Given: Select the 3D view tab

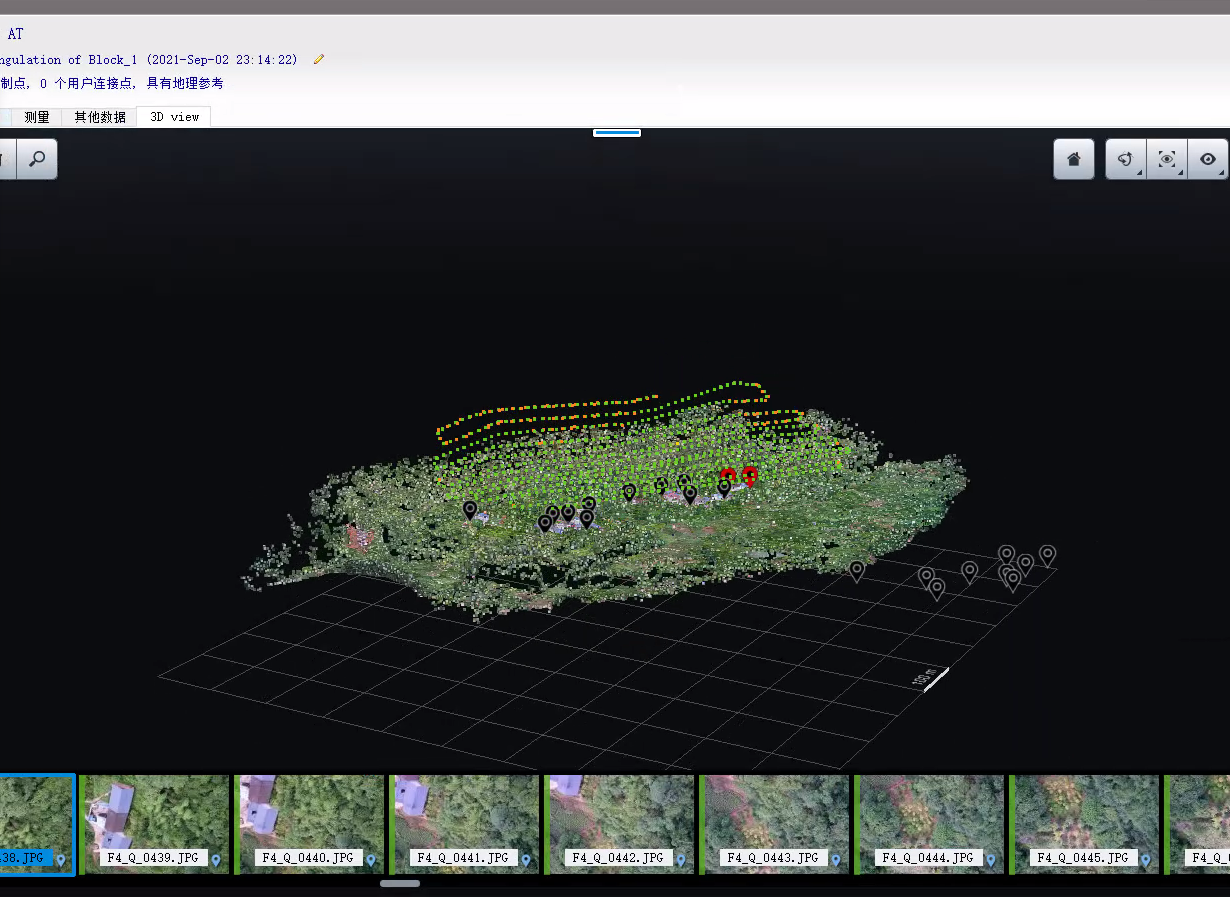Looking at the screenshot, I should coord(174,117).
